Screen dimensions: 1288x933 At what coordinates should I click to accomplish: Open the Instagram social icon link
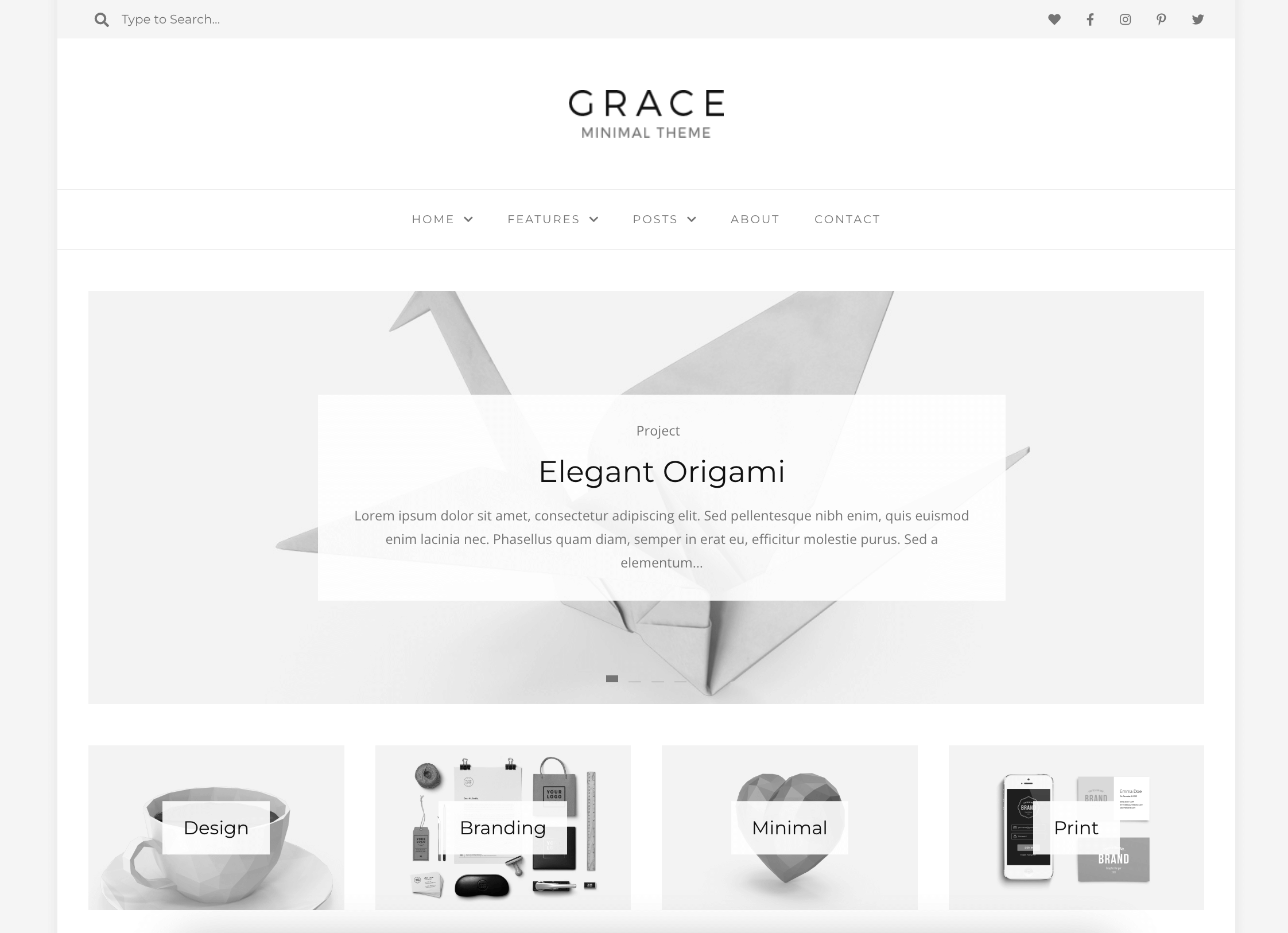point(1125,19)
